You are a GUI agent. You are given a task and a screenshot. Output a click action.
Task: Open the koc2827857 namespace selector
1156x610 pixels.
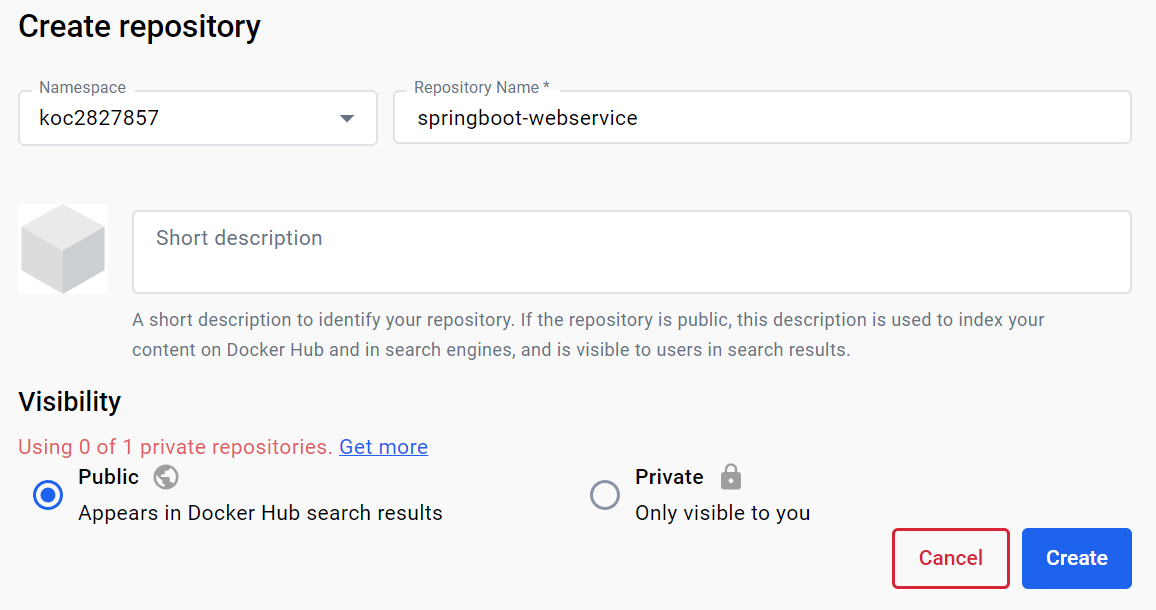180,118
